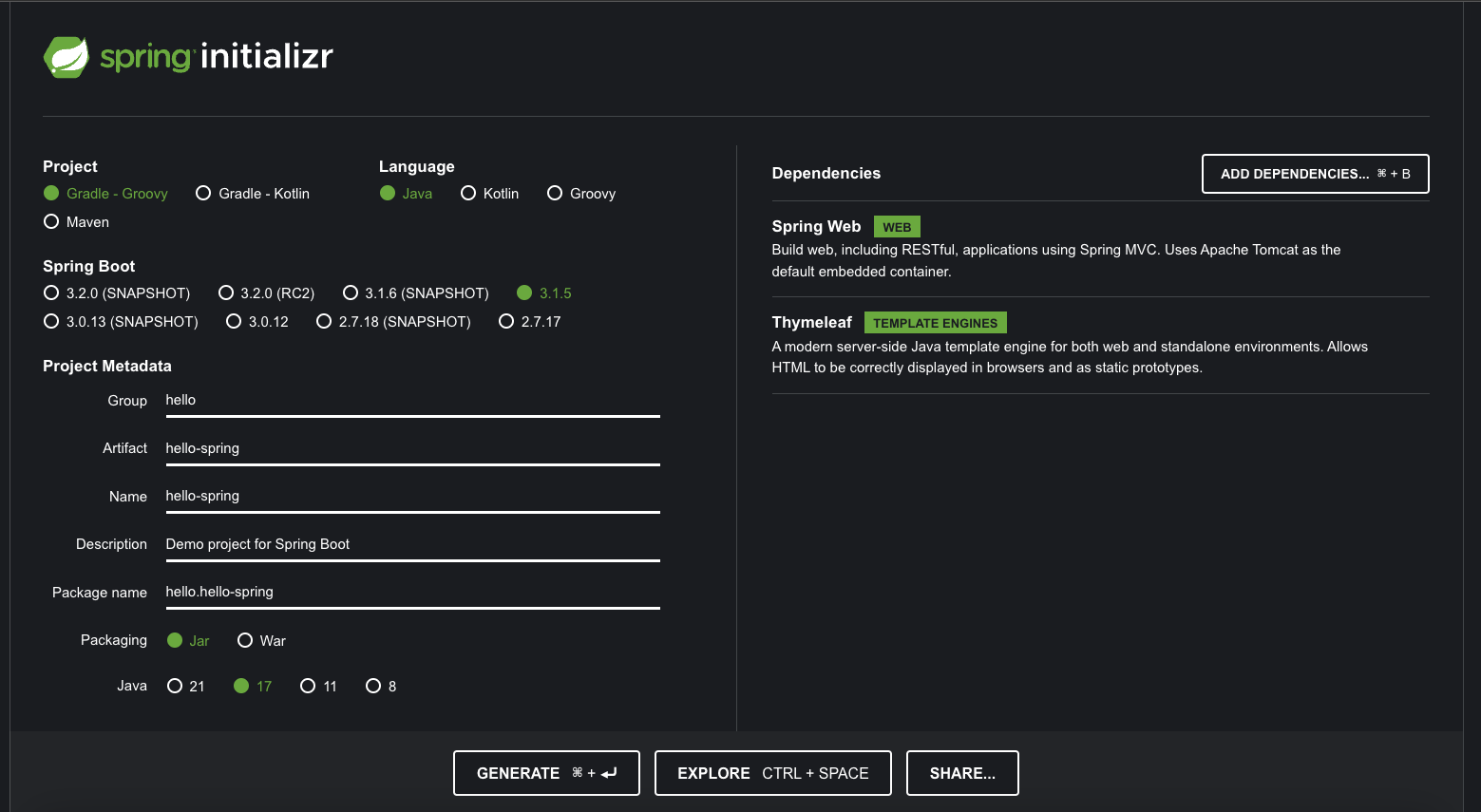Pick Spring Boot 2.7.18 (SNAPSHOT)
The width and height of the screenshot is (1481, 812).
point(393,322)
